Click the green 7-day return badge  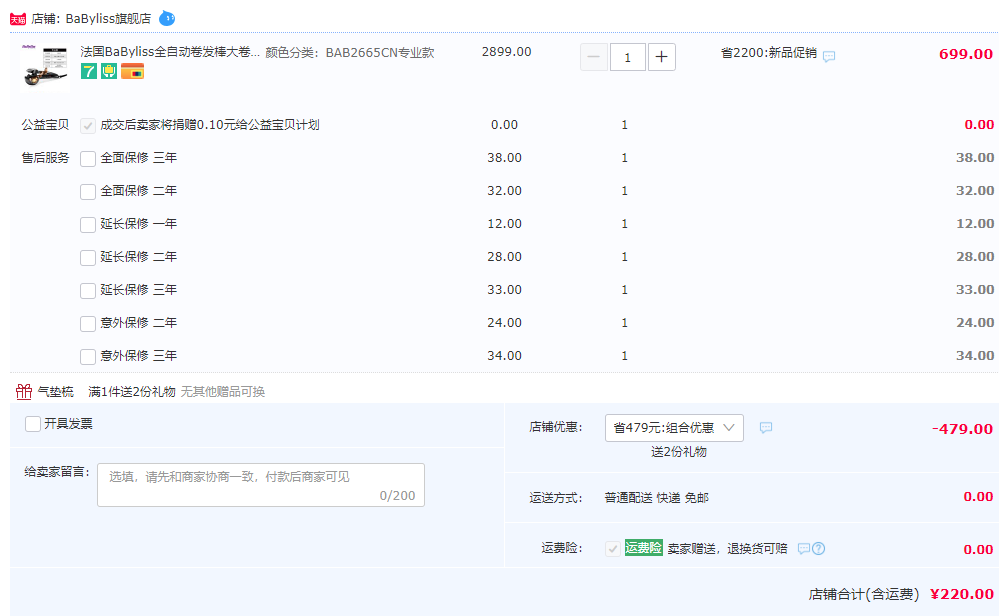(x=89, y=71)
